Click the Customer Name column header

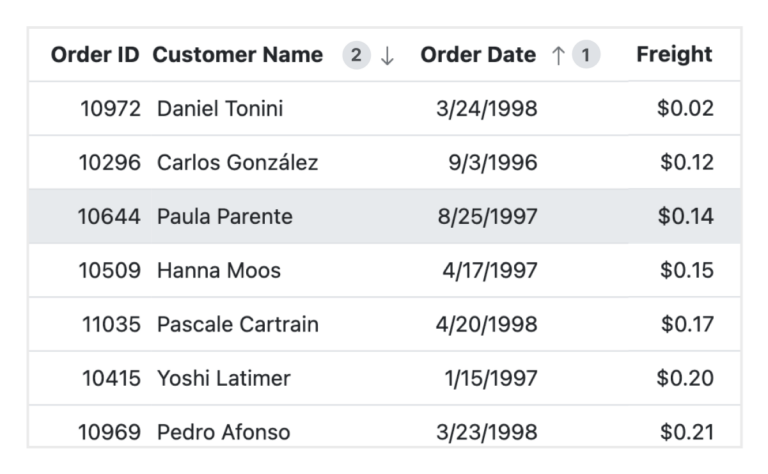click(x=238, y=55)
